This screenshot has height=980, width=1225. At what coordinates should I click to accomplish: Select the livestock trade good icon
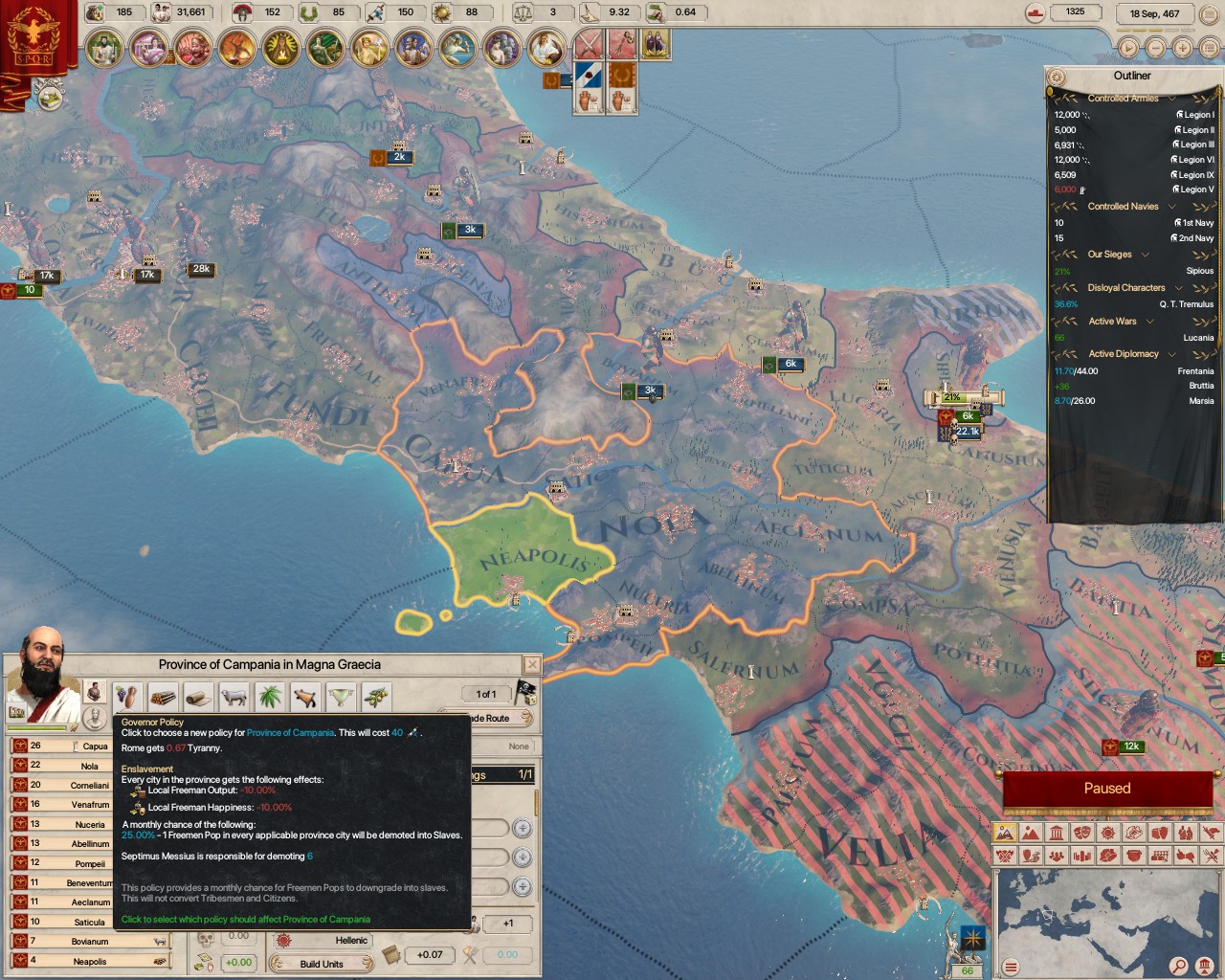234,696
